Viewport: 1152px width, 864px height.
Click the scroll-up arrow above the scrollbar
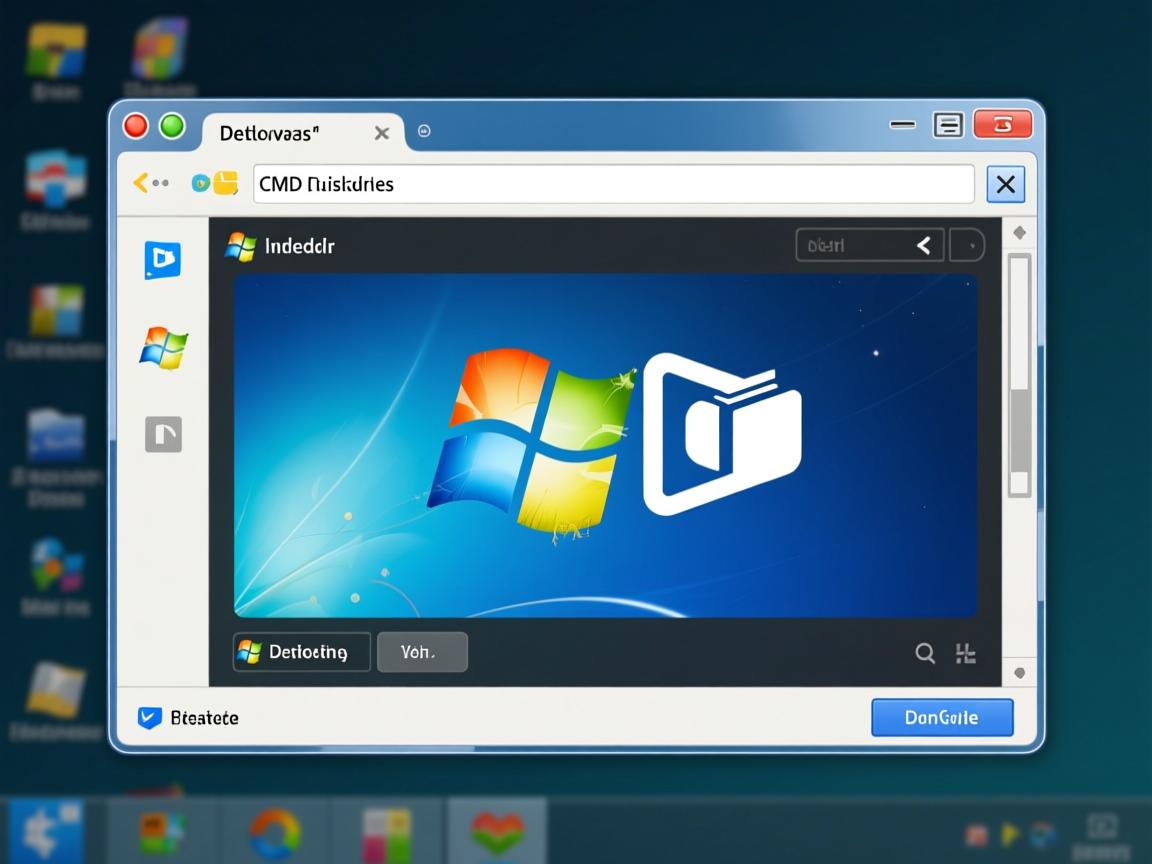pos(1019,233)
